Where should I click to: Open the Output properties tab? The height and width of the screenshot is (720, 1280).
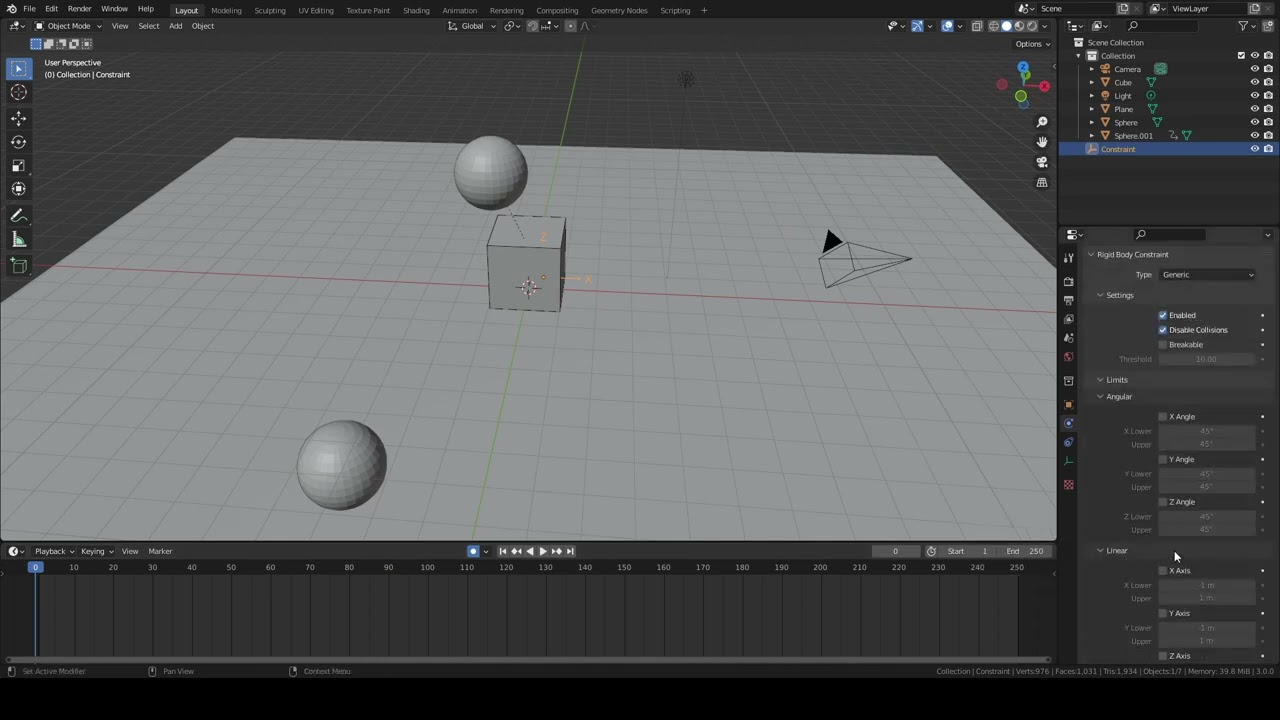coord(1068,300)
